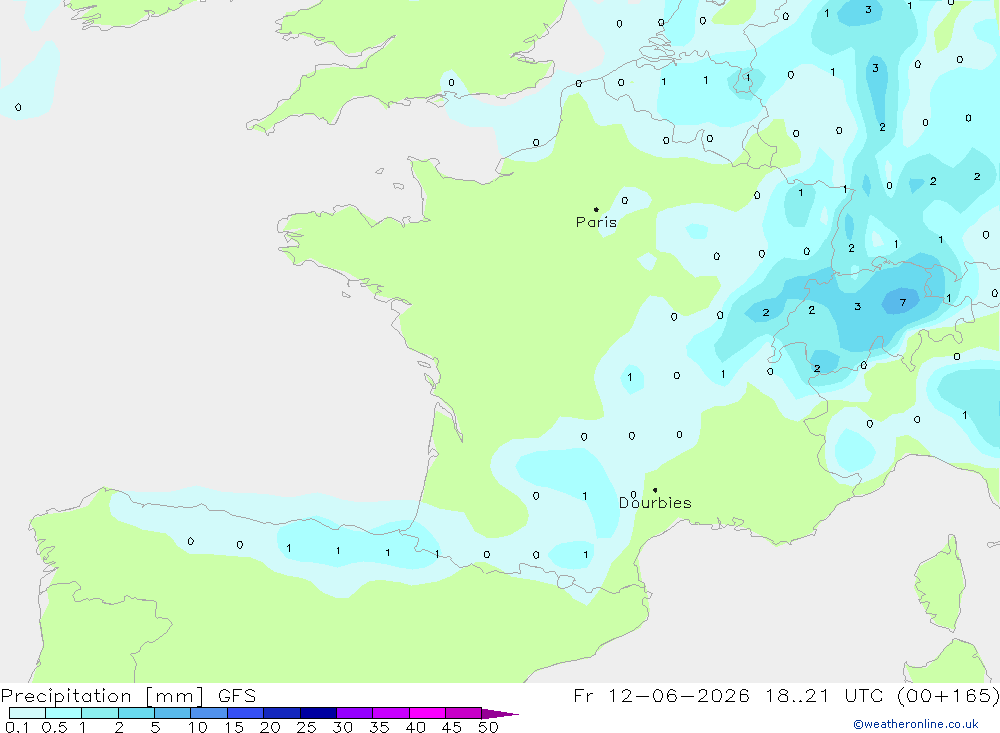The width and height of the screenshot is (1000, 733).
Task: Click the Paris city label
Action: coord(596,222)
